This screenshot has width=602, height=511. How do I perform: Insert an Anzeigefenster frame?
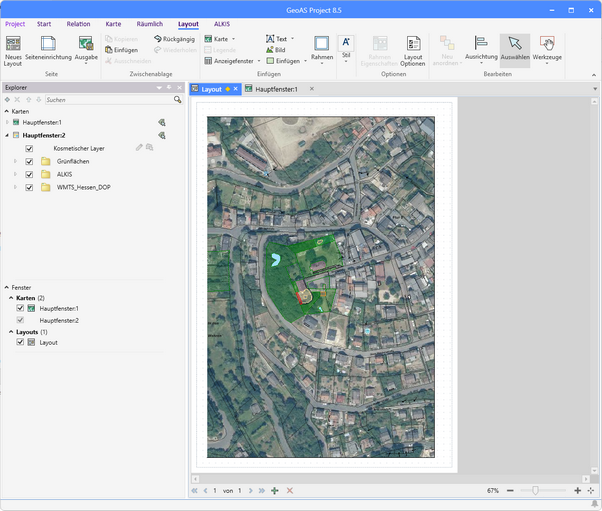232,61
